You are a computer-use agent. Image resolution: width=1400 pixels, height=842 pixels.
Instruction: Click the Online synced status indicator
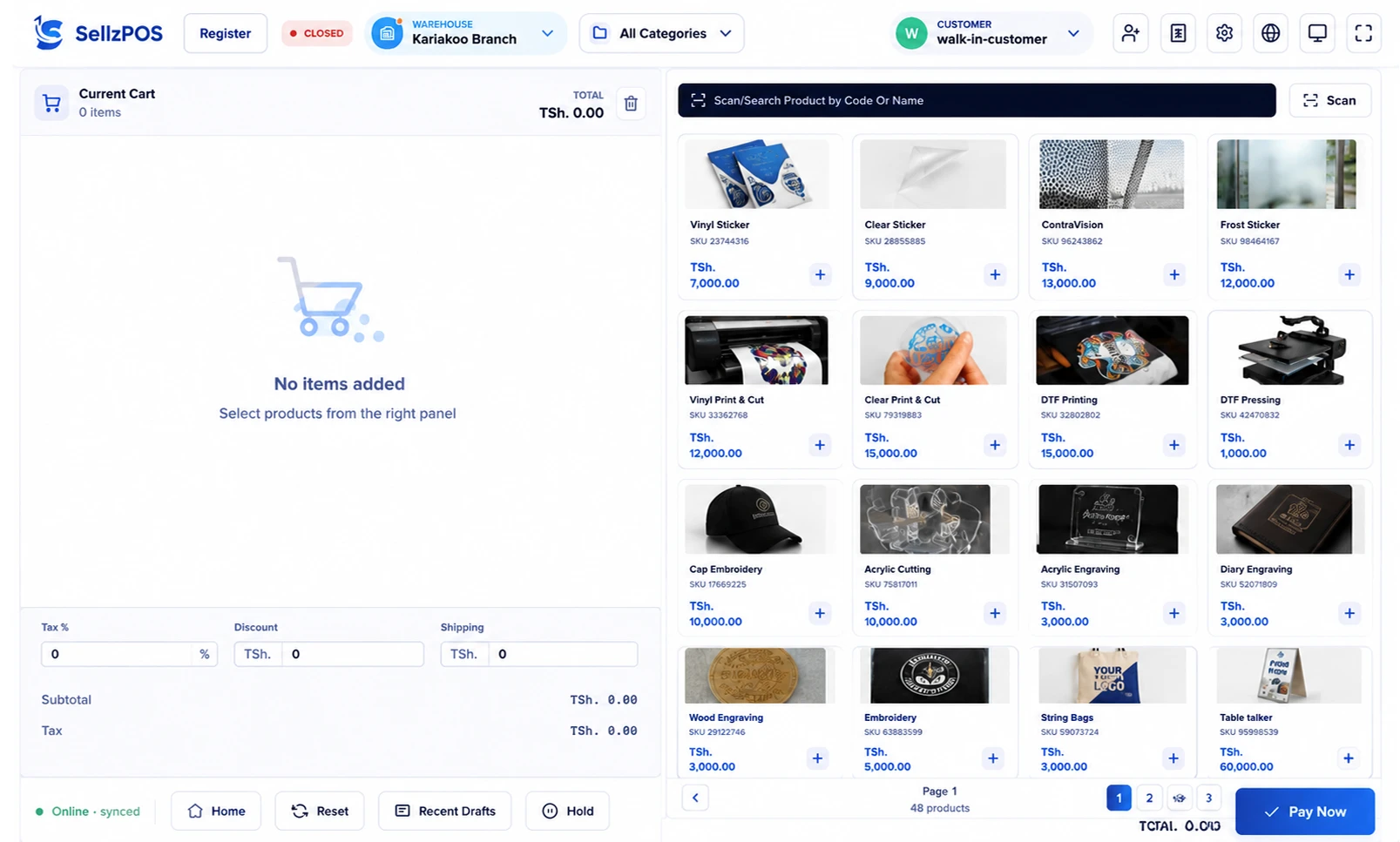tap(88, 811)
